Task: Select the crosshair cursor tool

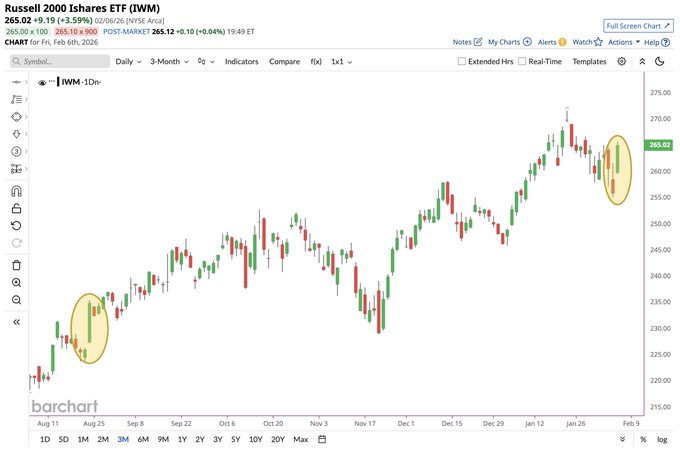Action: 16,82
